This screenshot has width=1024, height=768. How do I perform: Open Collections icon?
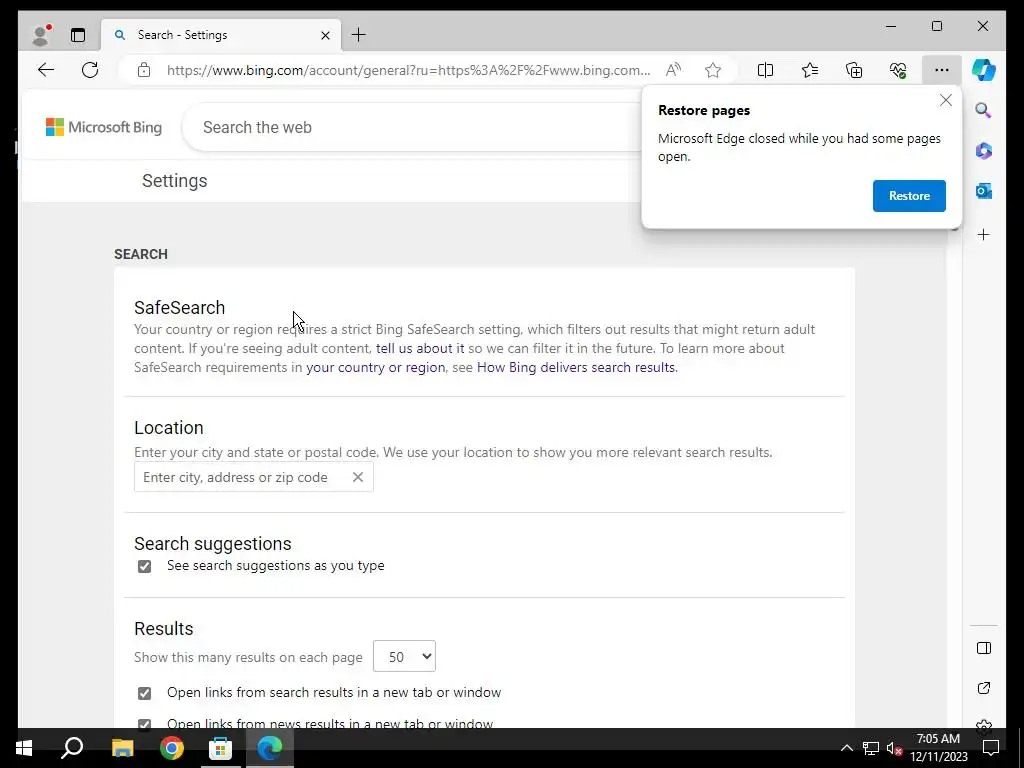tap(854, 70)
